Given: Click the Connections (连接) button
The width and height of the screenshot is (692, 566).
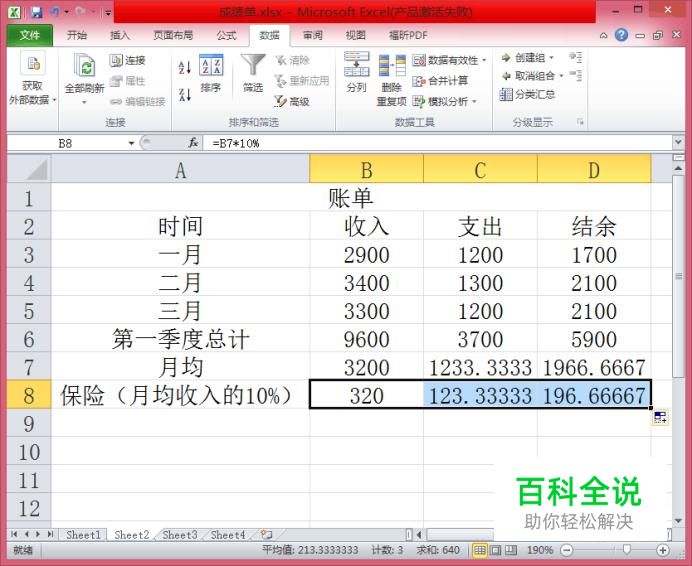Looking at the screenshot, I should click(x=127, y=60).
